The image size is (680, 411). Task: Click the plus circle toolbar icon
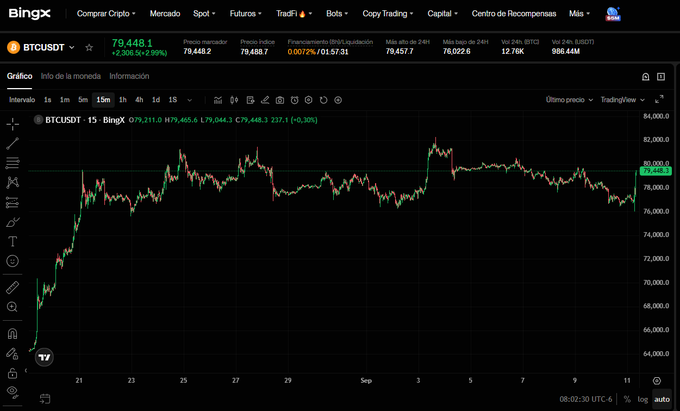pos(338,100)
